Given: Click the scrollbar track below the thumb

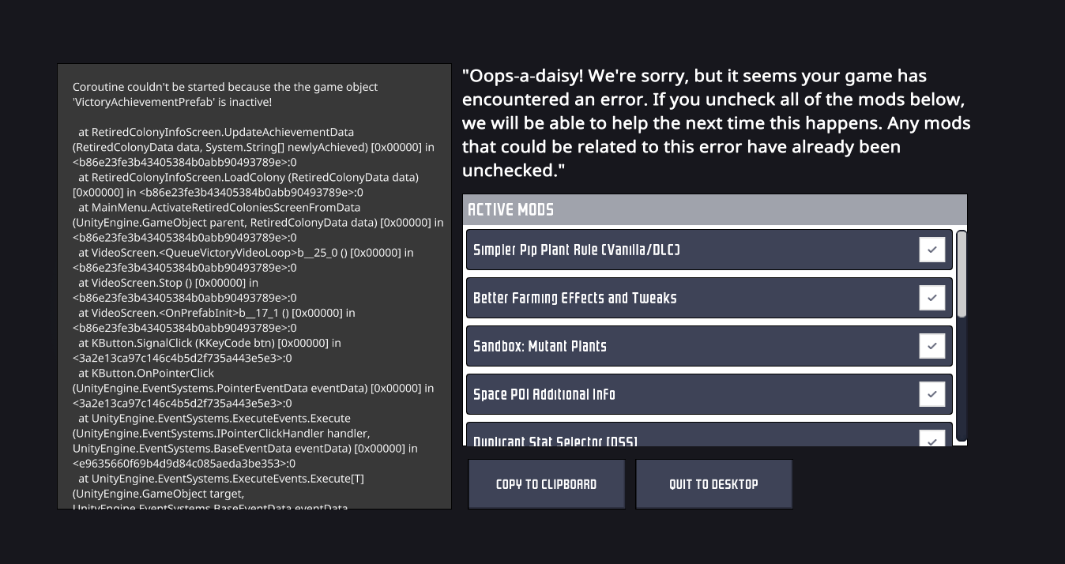Looking at the screenshot, I should coord(961,380).
